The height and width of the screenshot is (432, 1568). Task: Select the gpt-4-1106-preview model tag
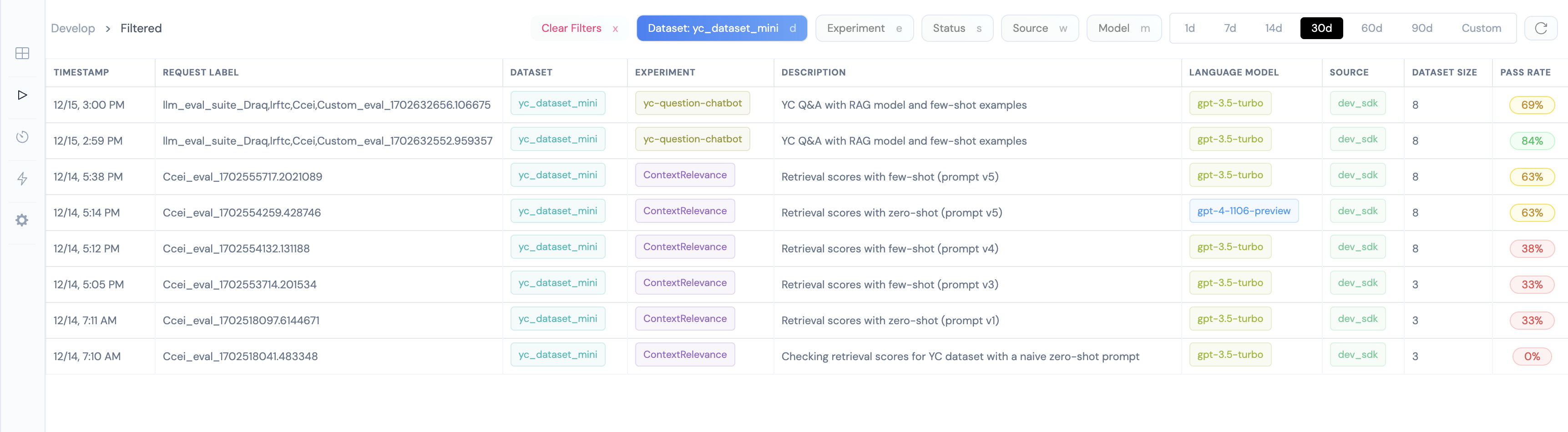(x=1244, y=211)
